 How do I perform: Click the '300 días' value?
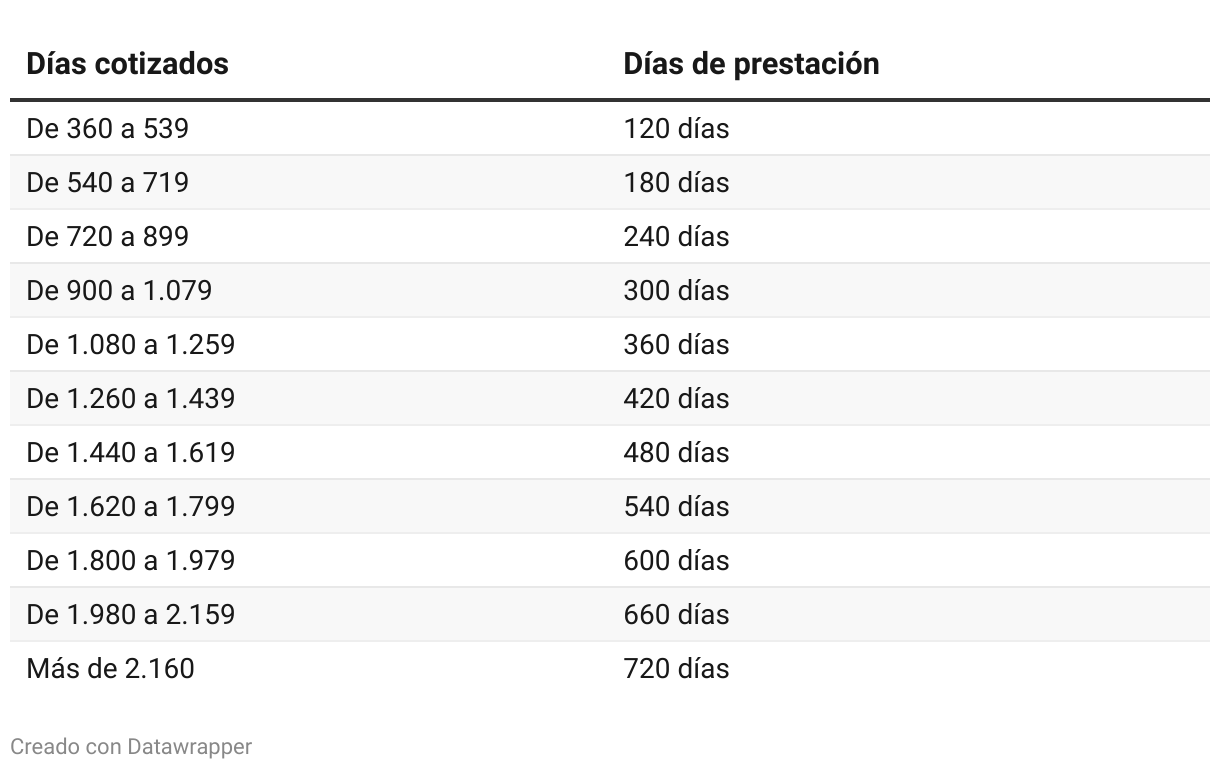tap(676, 291)
